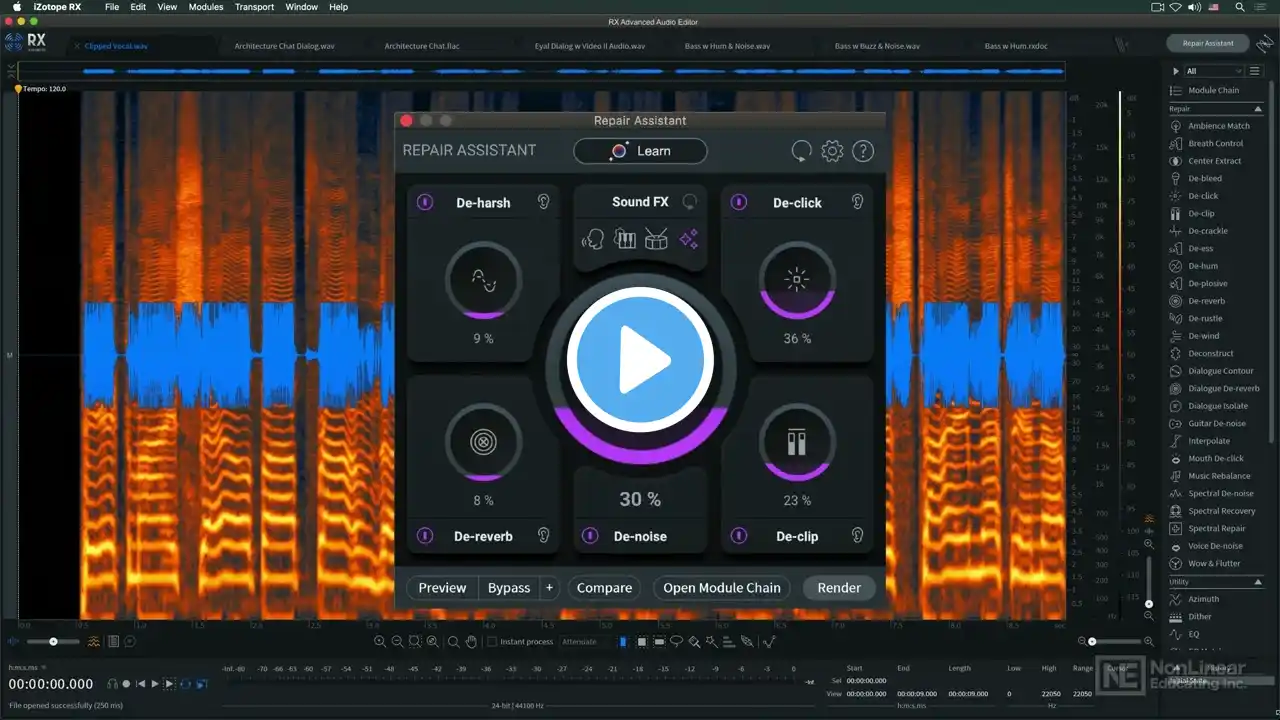The height and width of the screenshot is (720, 1280).
Task: Solo-listen De-harsh using its ear icon
Action: [543, 202]
